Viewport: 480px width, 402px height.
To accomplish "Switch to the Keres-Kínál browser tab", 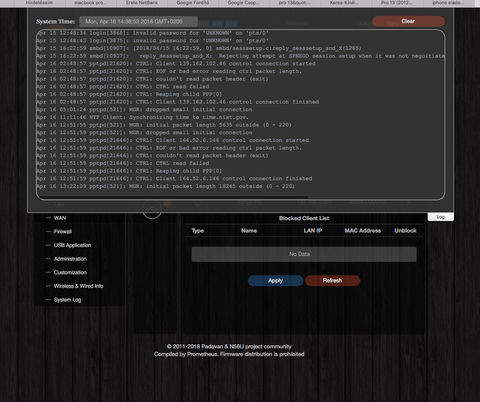I will (346, 3).
